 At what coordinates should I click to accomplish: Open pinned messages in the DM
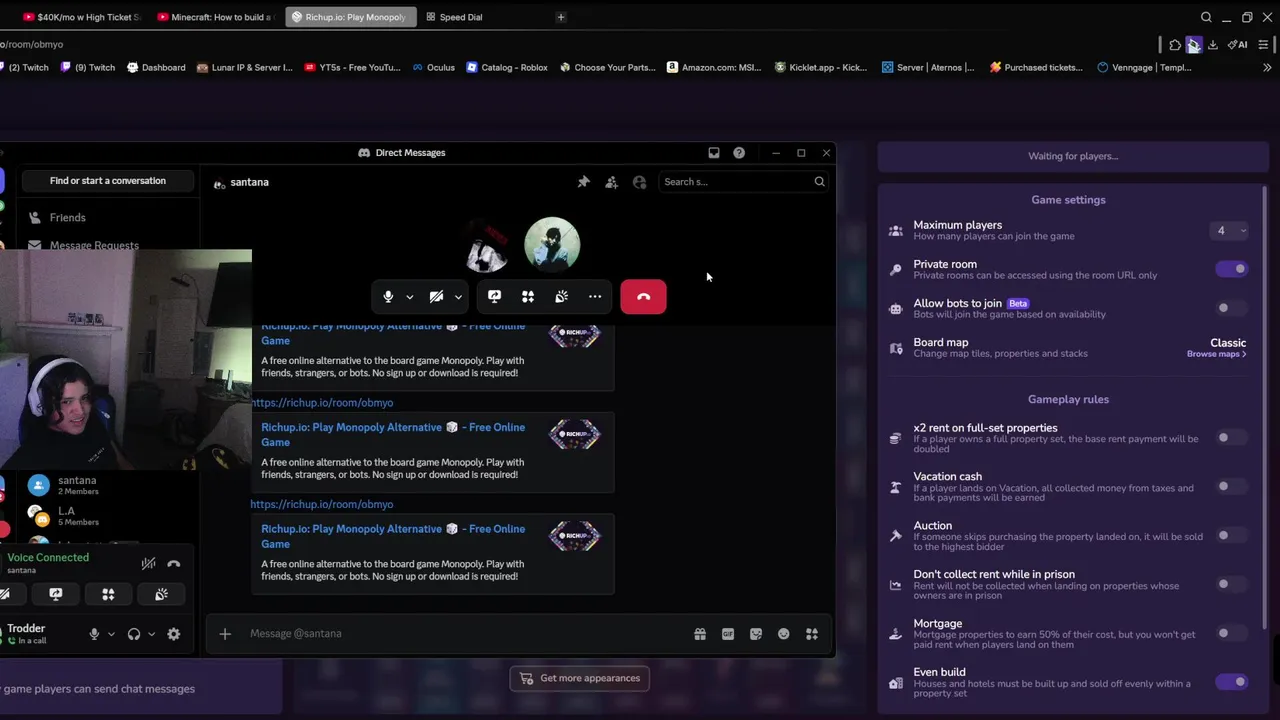(584, 182)
